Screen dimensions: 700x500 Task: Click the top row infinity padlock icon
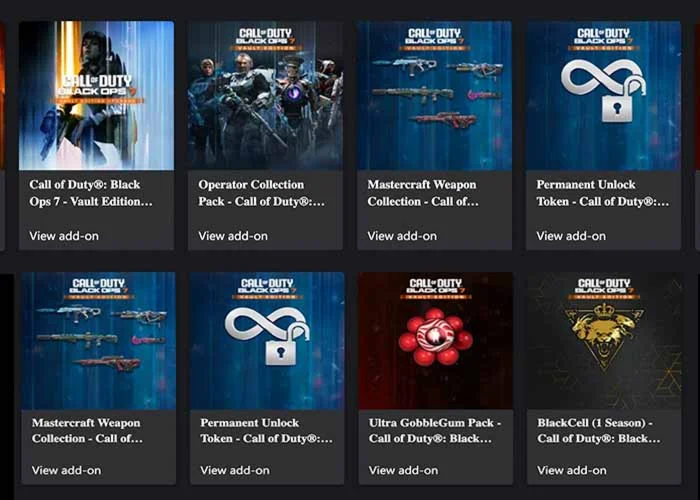(603, 90)
